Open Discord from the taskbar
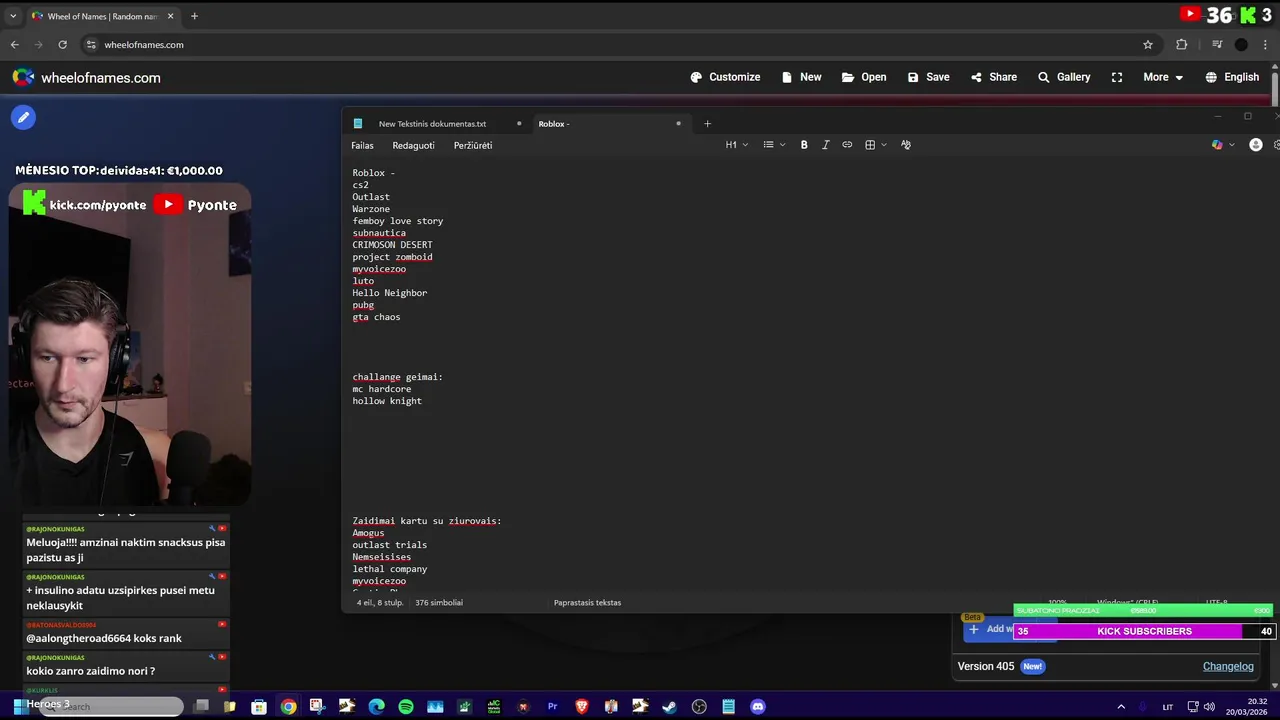This screenshot has width=1280, height=720. coord(758,707)
